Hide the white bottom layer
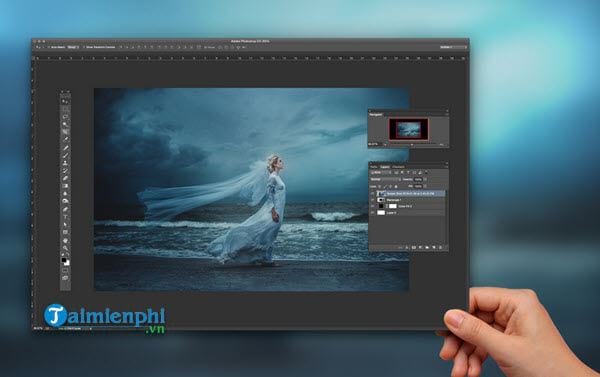Screen dimensions: 600x377 [x=372, y=212]
